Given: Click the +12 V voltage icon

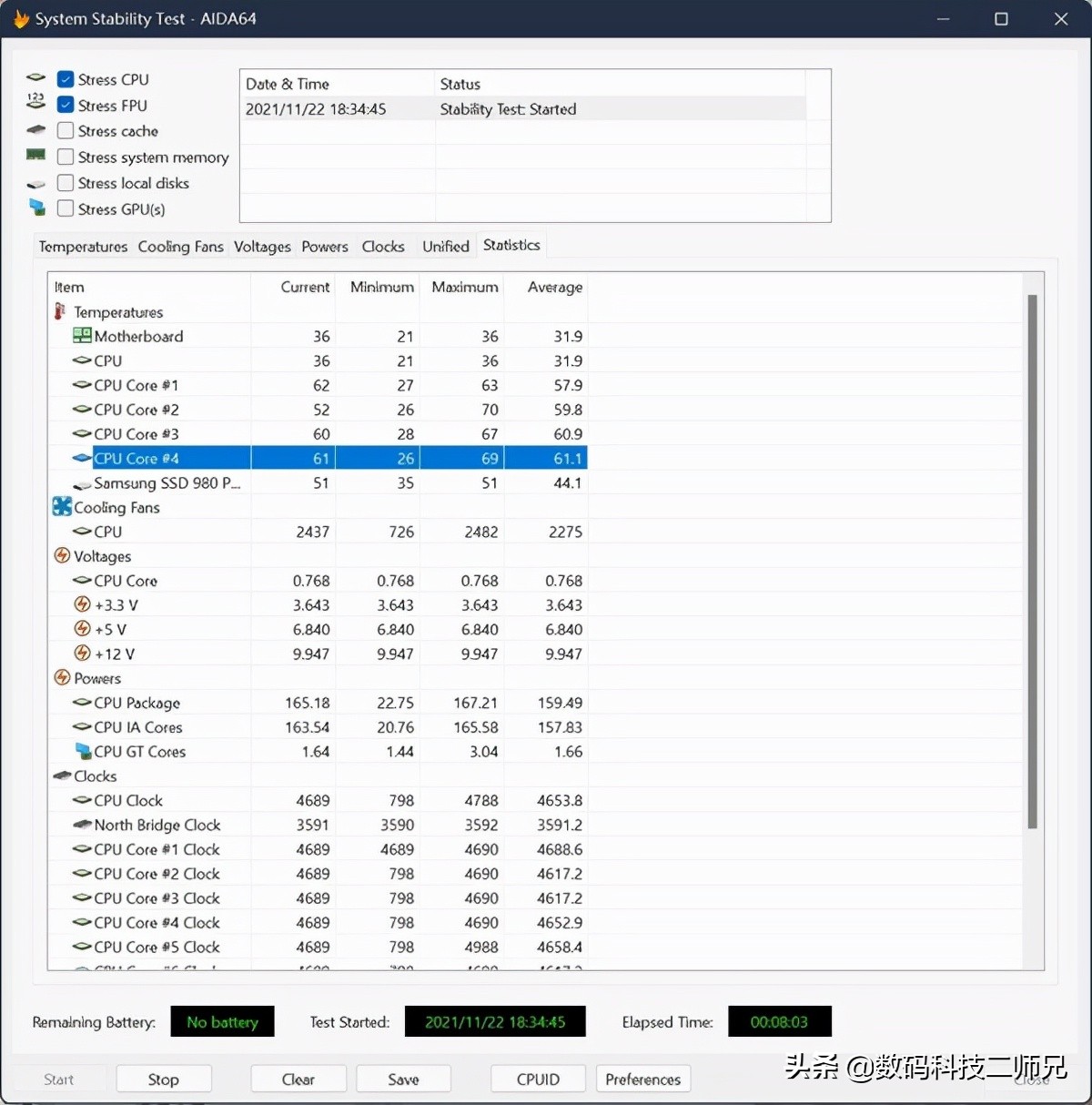Looking at the screenshot, I should pyautogui.click(x=82, y=654).
